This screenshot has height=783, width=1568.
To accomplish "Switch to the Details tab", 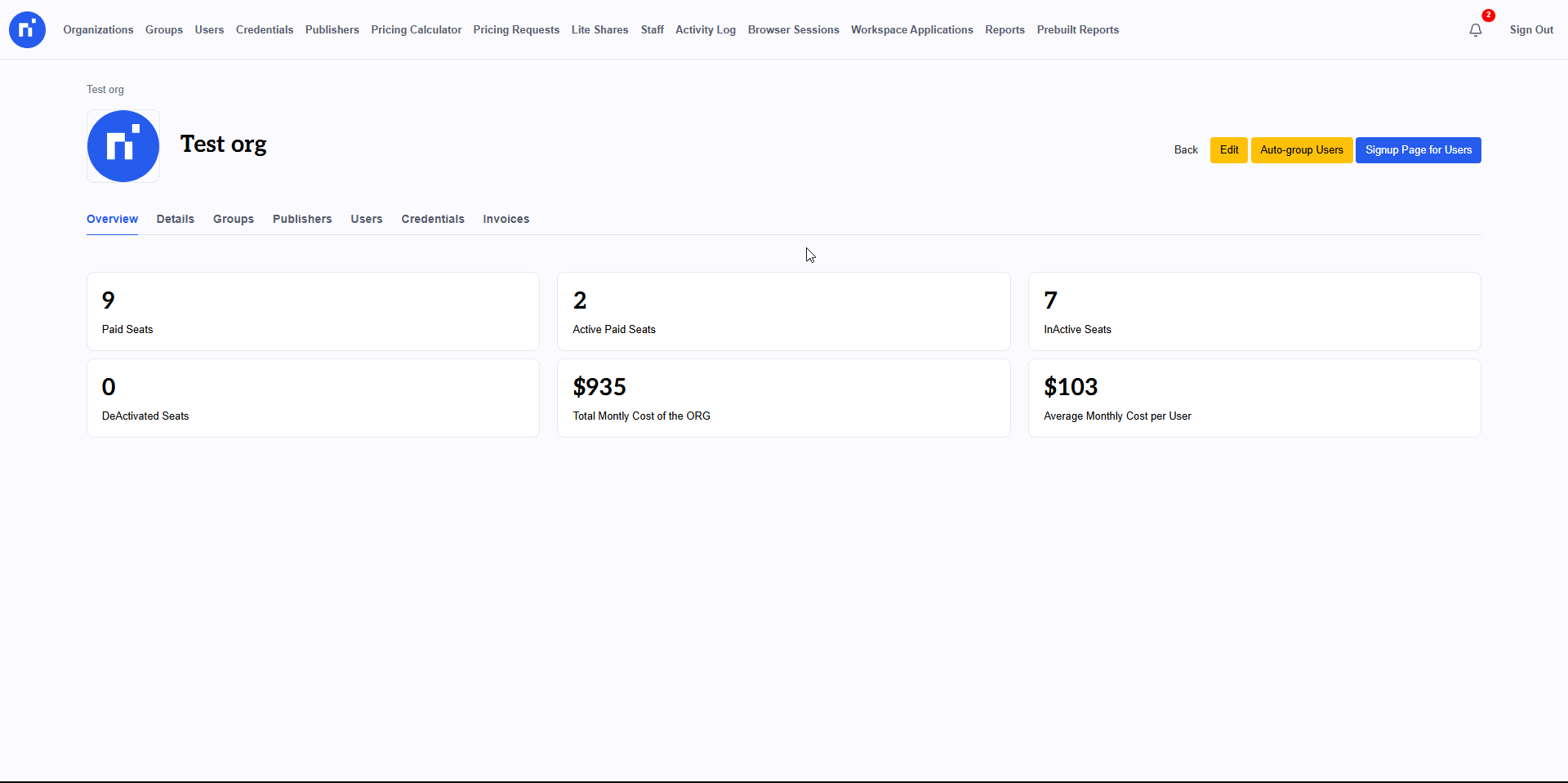I will click(x=175, y=219).
